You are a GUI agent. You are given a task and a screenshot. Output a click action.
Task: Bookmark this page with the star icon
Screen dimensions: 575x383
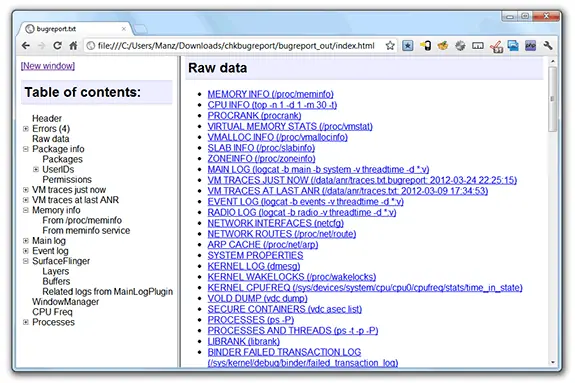tap(390, 45)
